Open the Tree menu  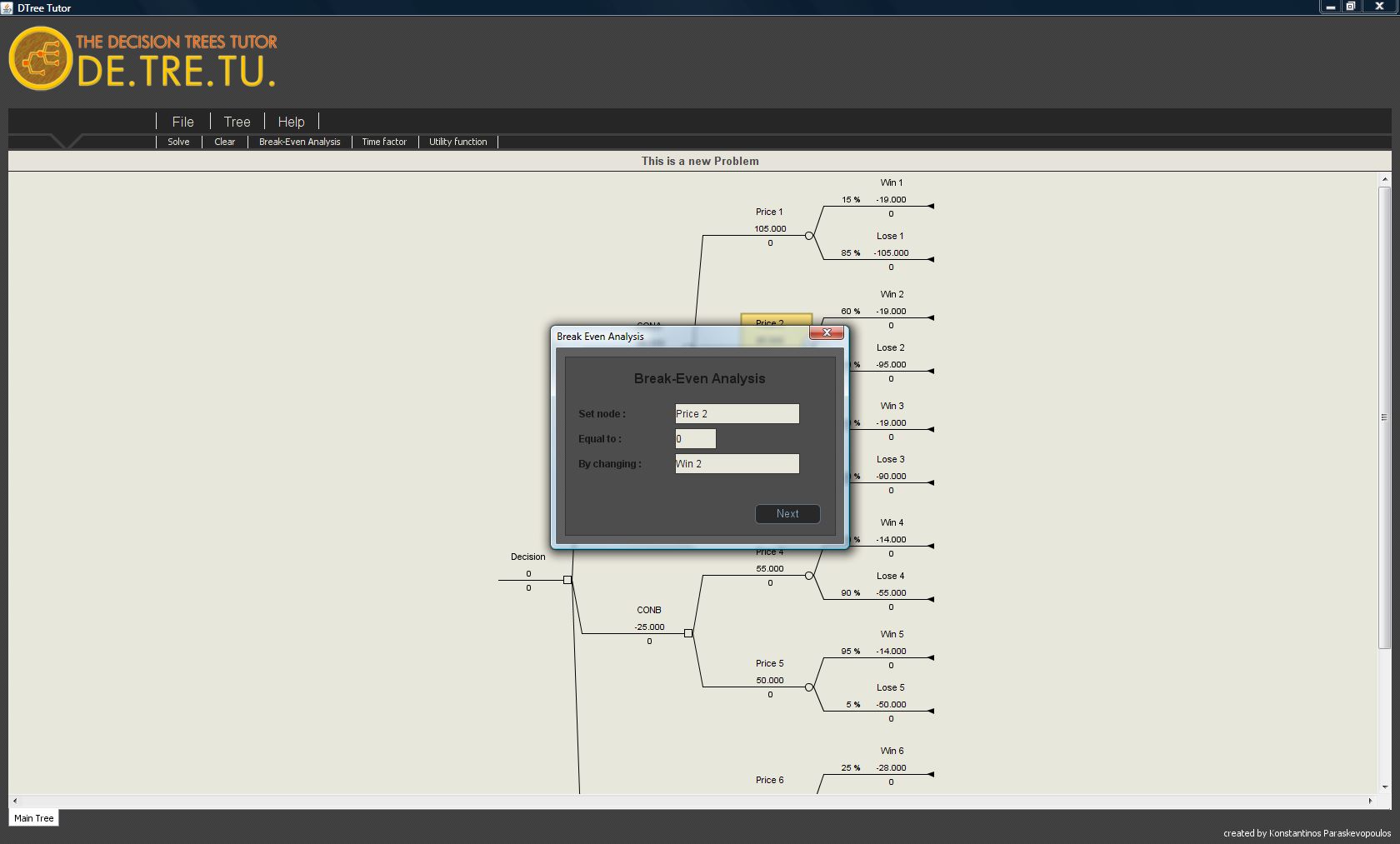pos(237,122)
